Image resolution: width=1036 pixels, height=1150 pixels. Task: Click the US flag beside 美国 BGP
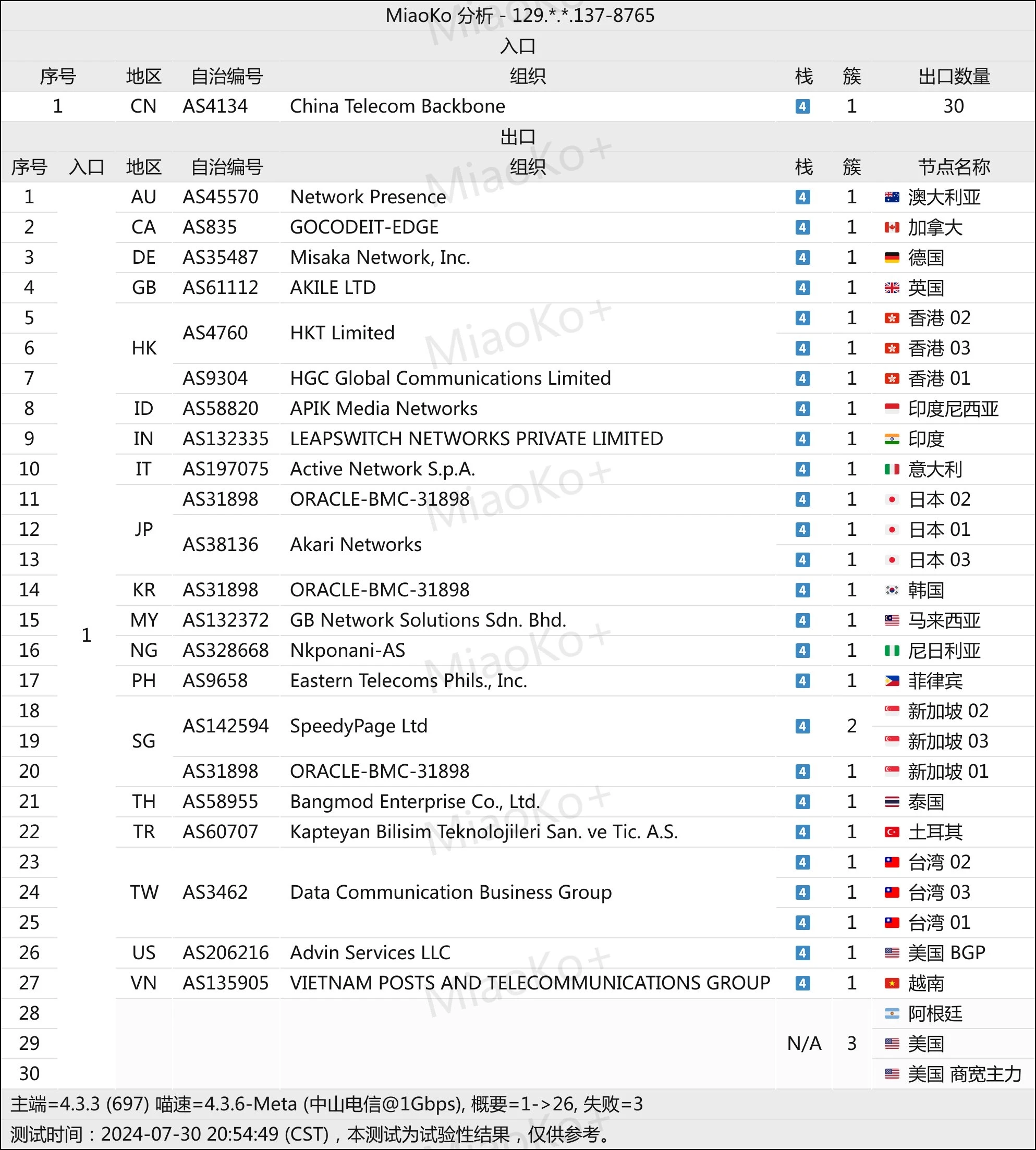(892, 952)
